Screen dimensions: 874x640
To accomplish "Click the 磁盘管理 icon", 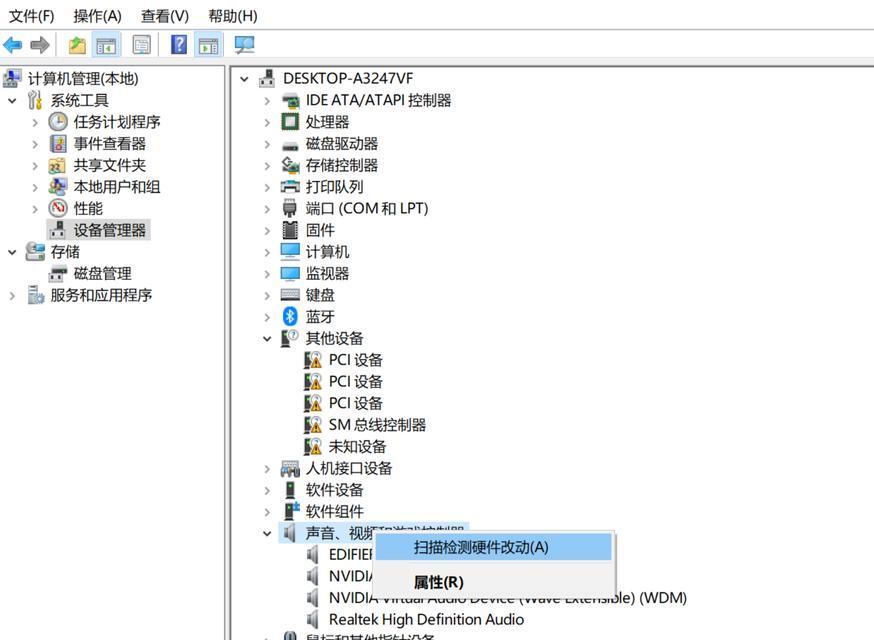I will (x=58, y=274).
